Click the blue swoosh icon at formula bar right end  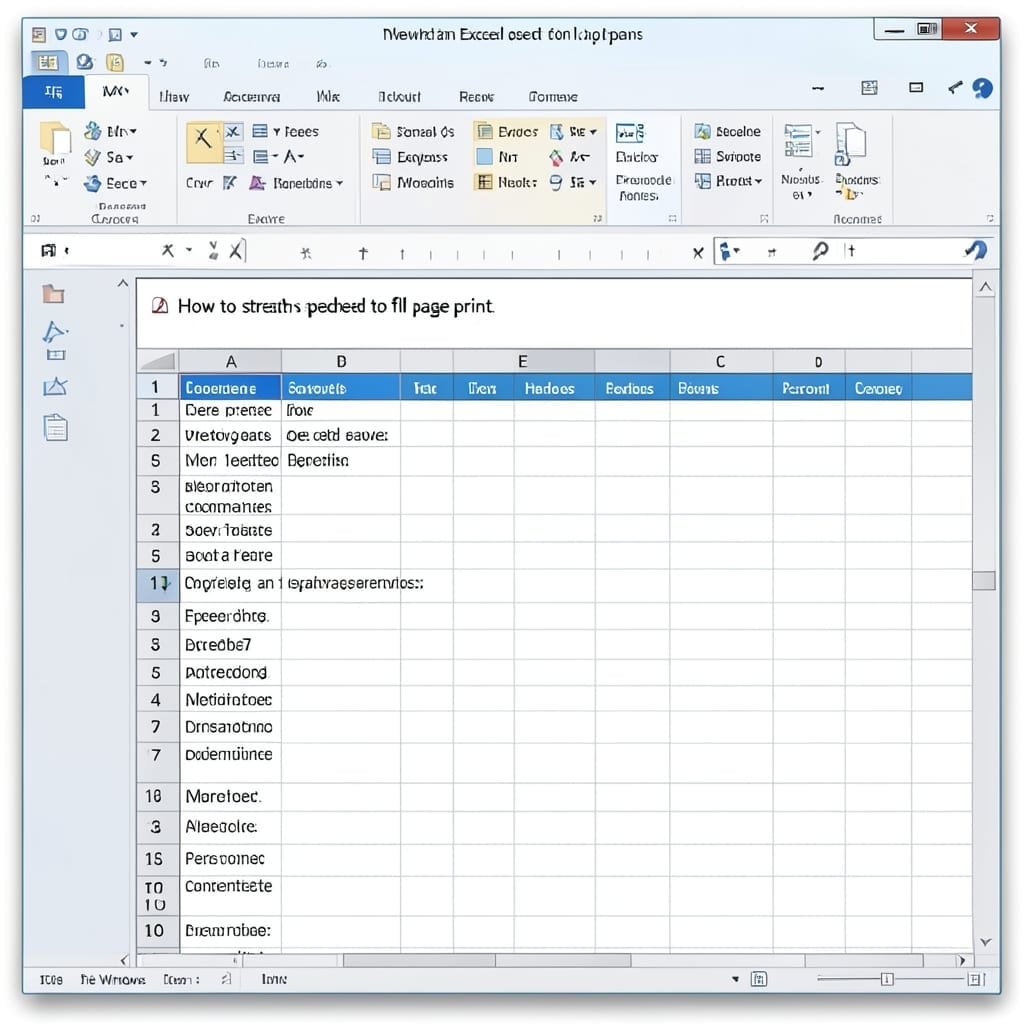point(976,250)
